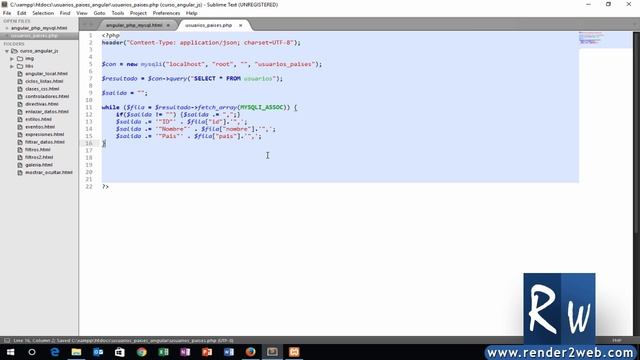This screenshot has width=640, height=360.
Task: Open OneNote from the taskbar
Action: (x=185, y=352)
